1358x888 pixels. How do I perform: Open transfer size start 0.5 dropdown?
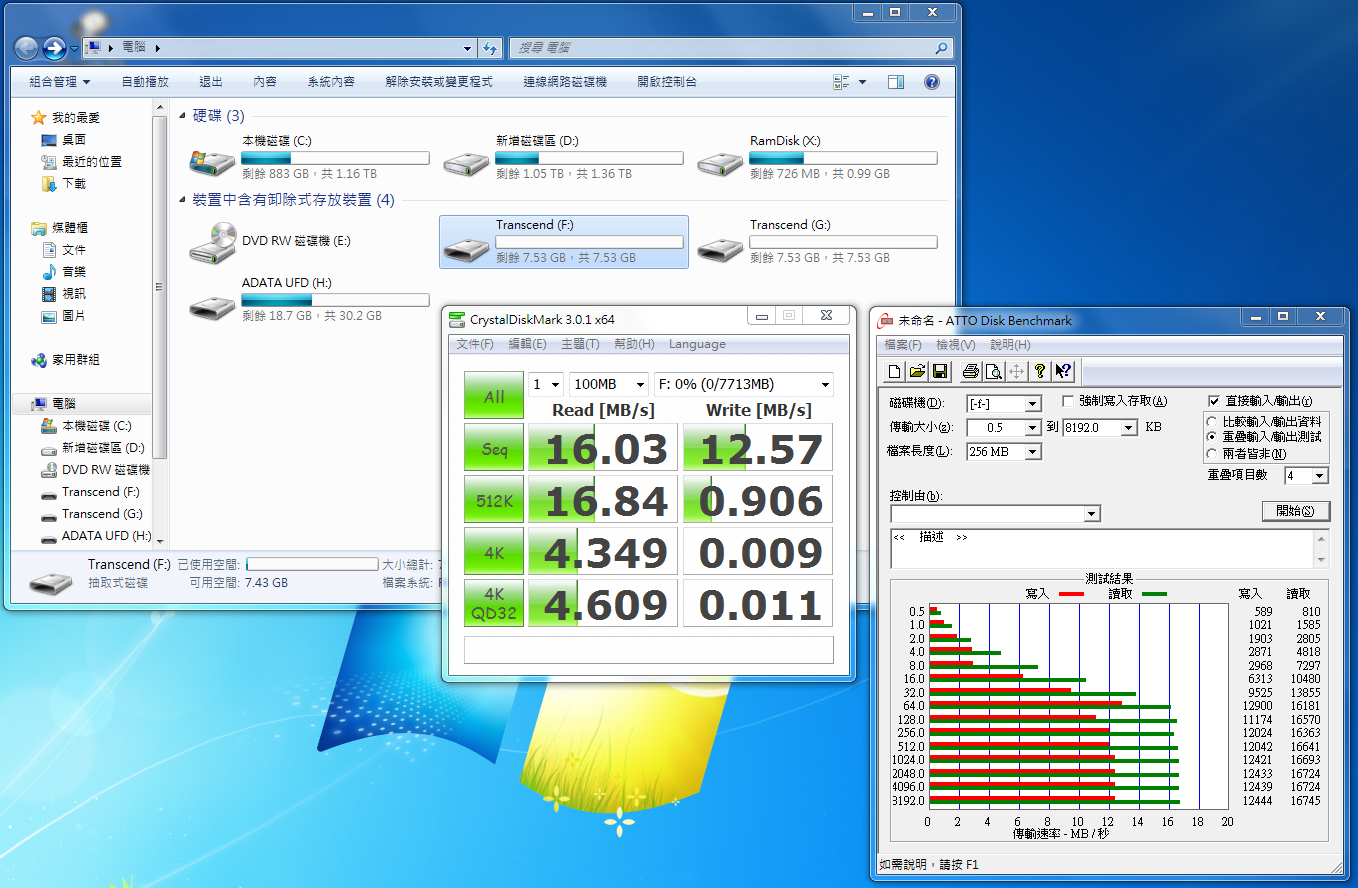(1032, 428)
